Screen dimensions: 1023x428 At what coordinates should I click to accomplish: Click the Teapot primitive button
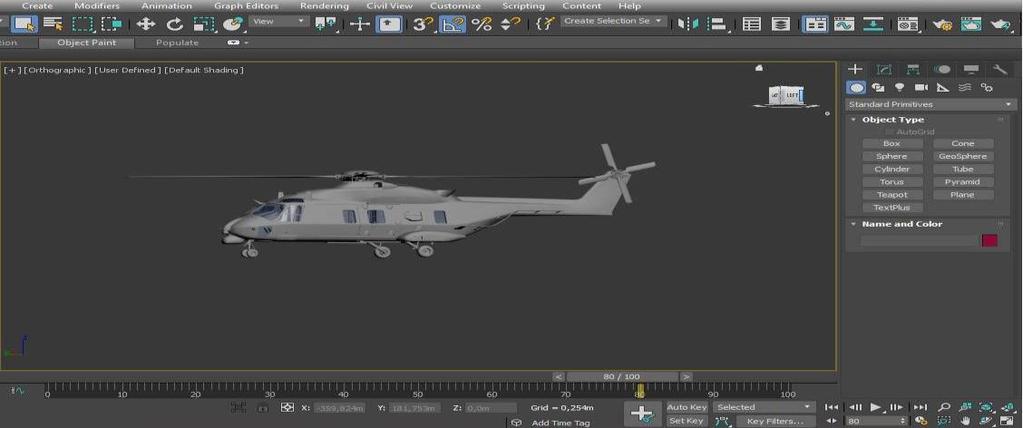pos(892,195)
